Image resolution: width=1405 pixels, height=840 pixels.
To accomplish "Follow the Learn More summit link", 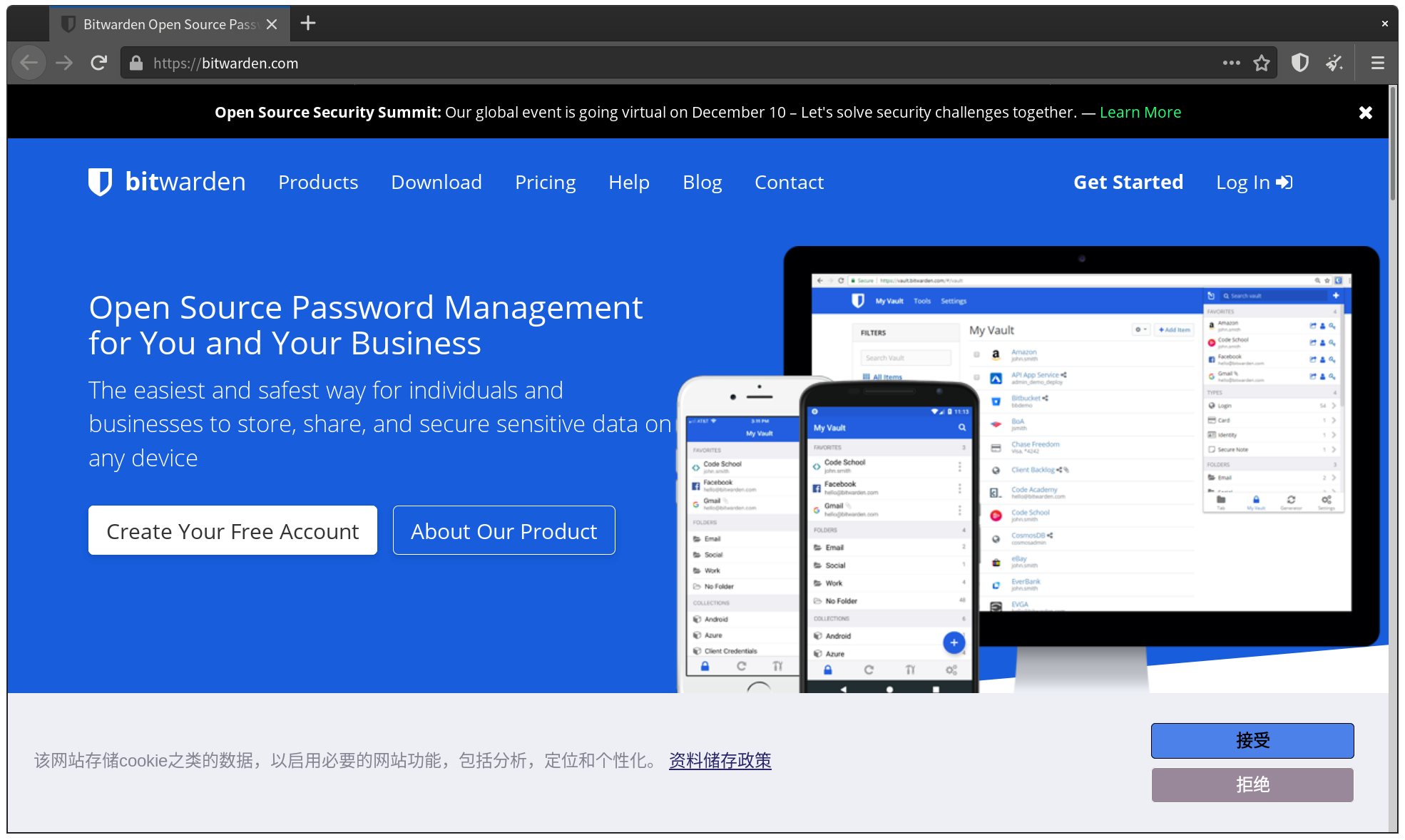I will click(x=1140, y=113).
